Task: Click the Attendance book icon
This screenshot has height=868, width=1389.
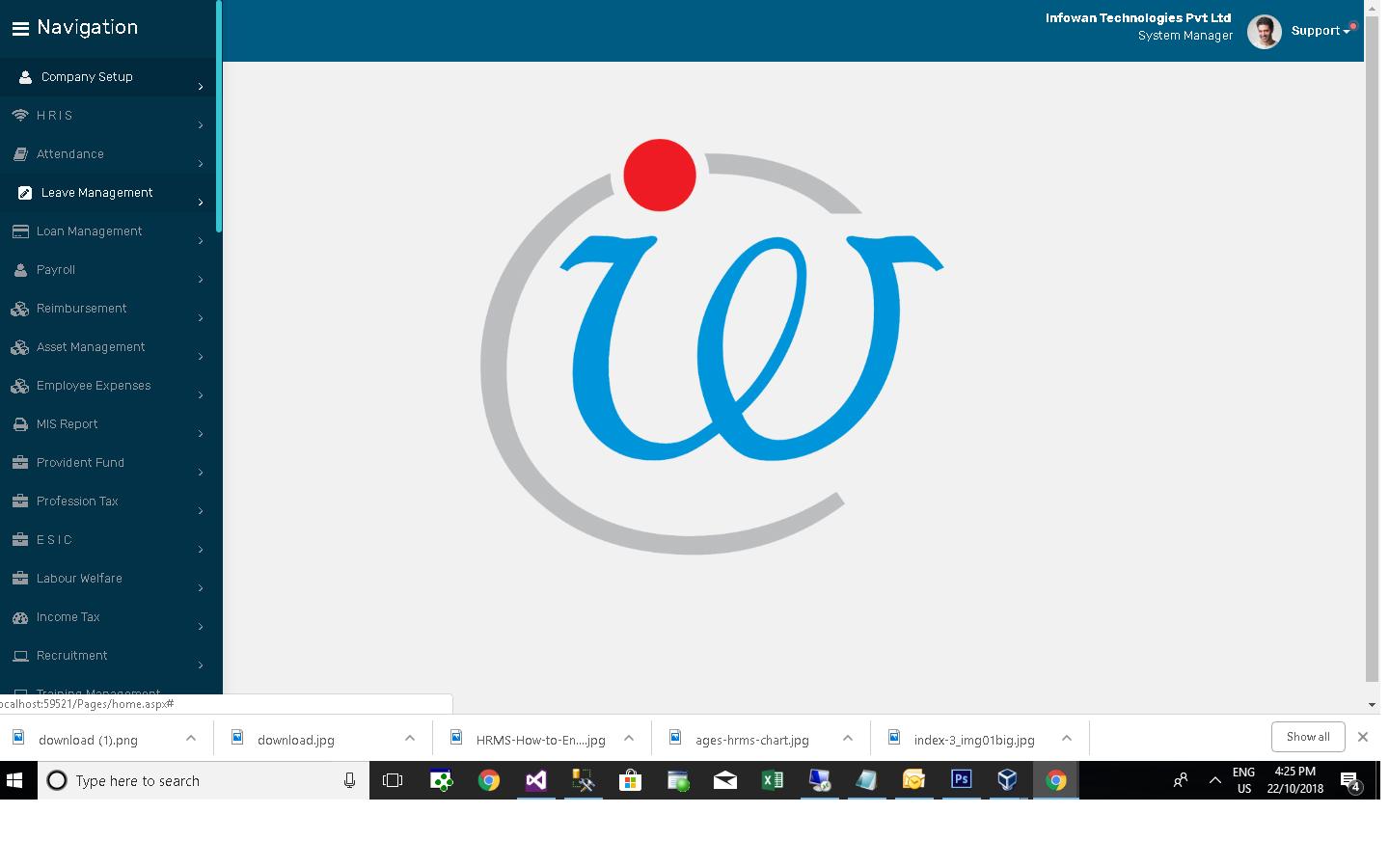Action: (20, 154)
